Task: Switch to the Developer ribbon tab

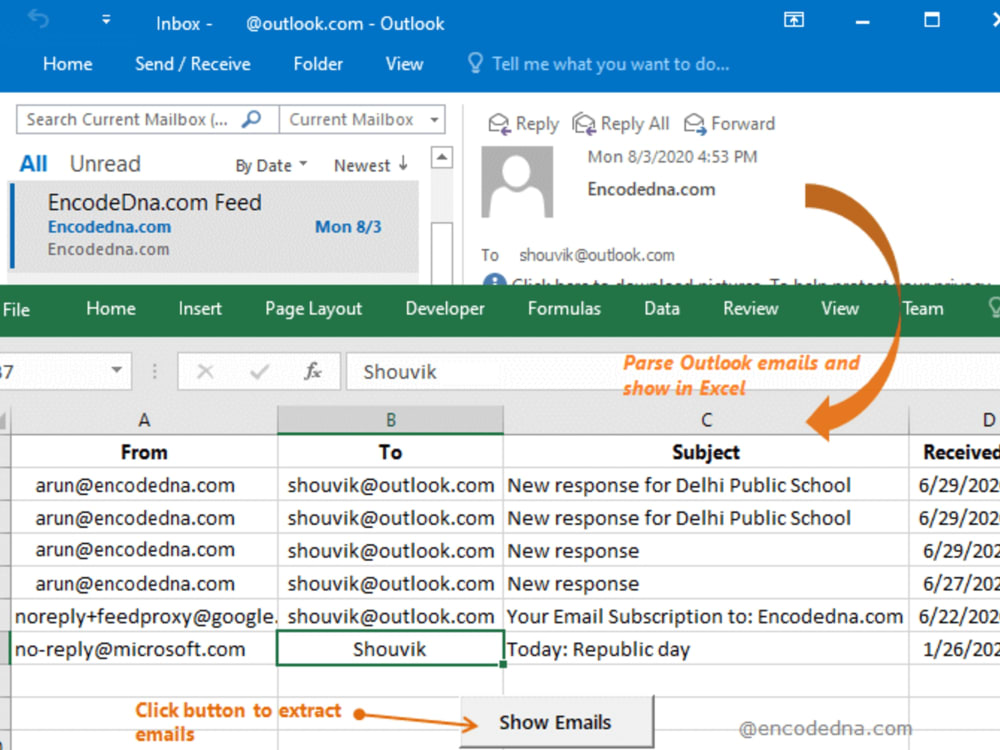Action: (444, 309)
